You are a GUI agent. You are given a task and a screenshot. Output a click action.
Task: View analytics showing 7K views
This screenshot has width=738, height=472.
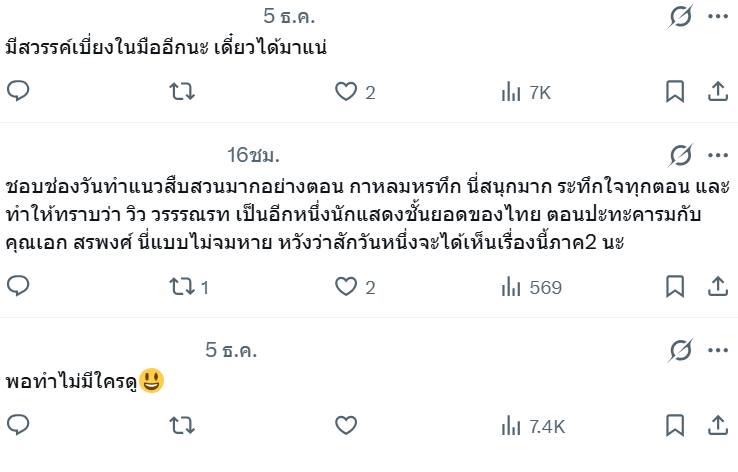pyautogui.click(x=526, y=92)
